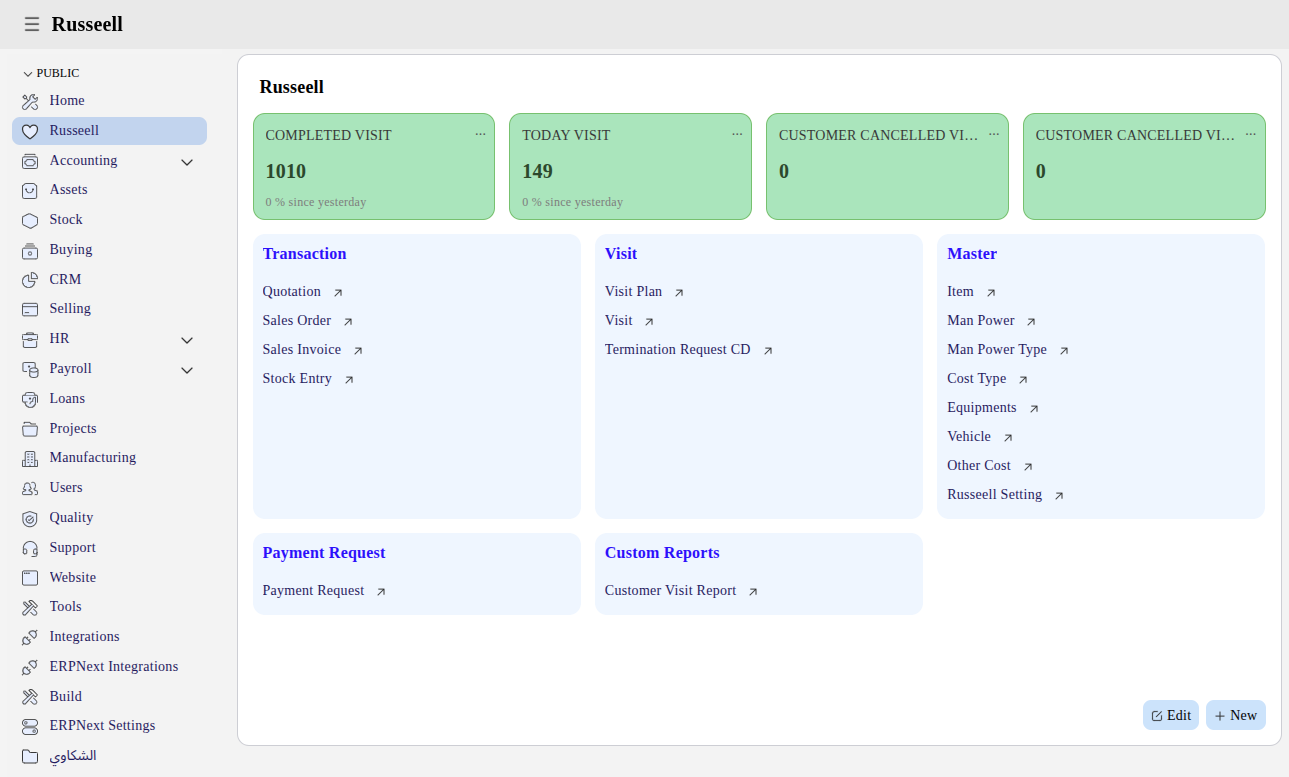Expand the HR sidebar section

(x=187, y=340)
